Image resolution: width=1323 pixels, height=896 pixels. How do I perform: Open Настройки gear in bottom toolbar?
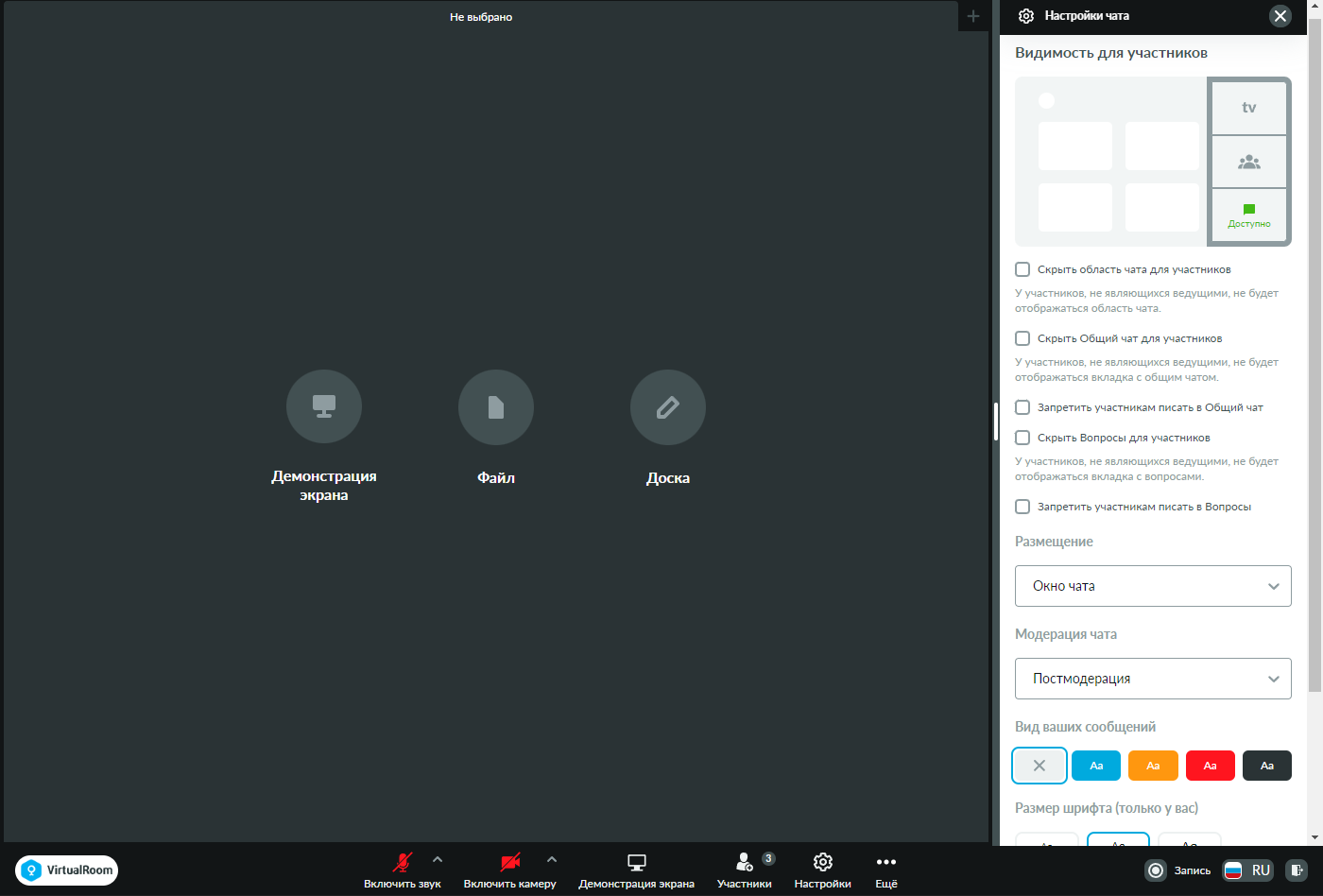[822, 870]
